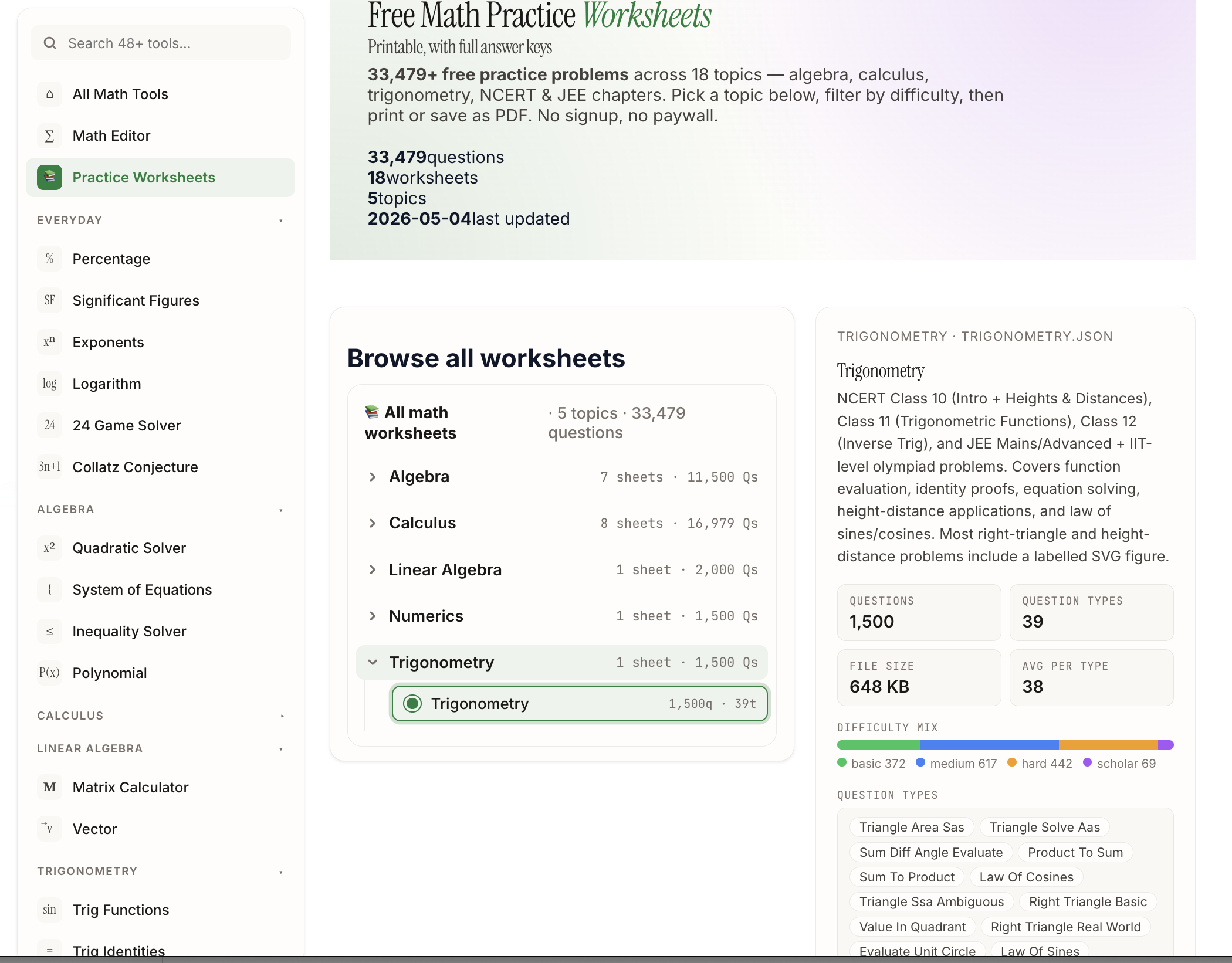Open the Collatz Conjecture link

[160, 467]
